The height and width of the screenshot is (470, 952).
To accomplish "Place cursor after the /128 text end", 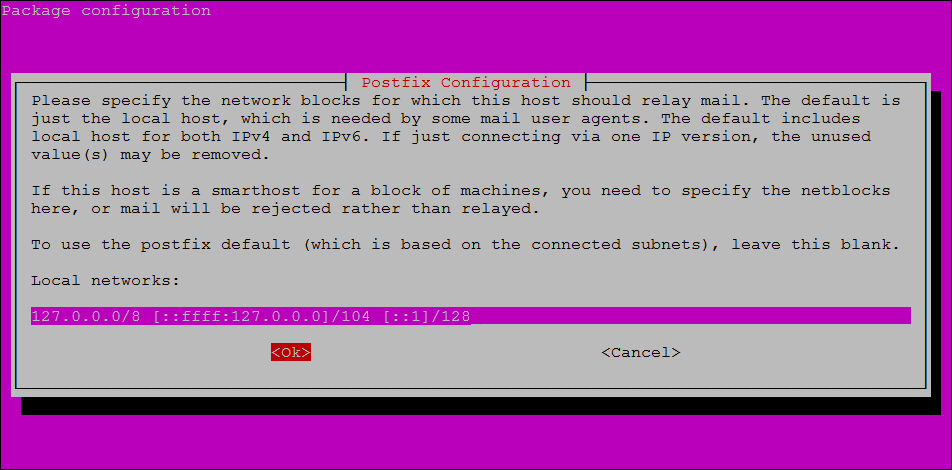I will click(x=473, y=316).
